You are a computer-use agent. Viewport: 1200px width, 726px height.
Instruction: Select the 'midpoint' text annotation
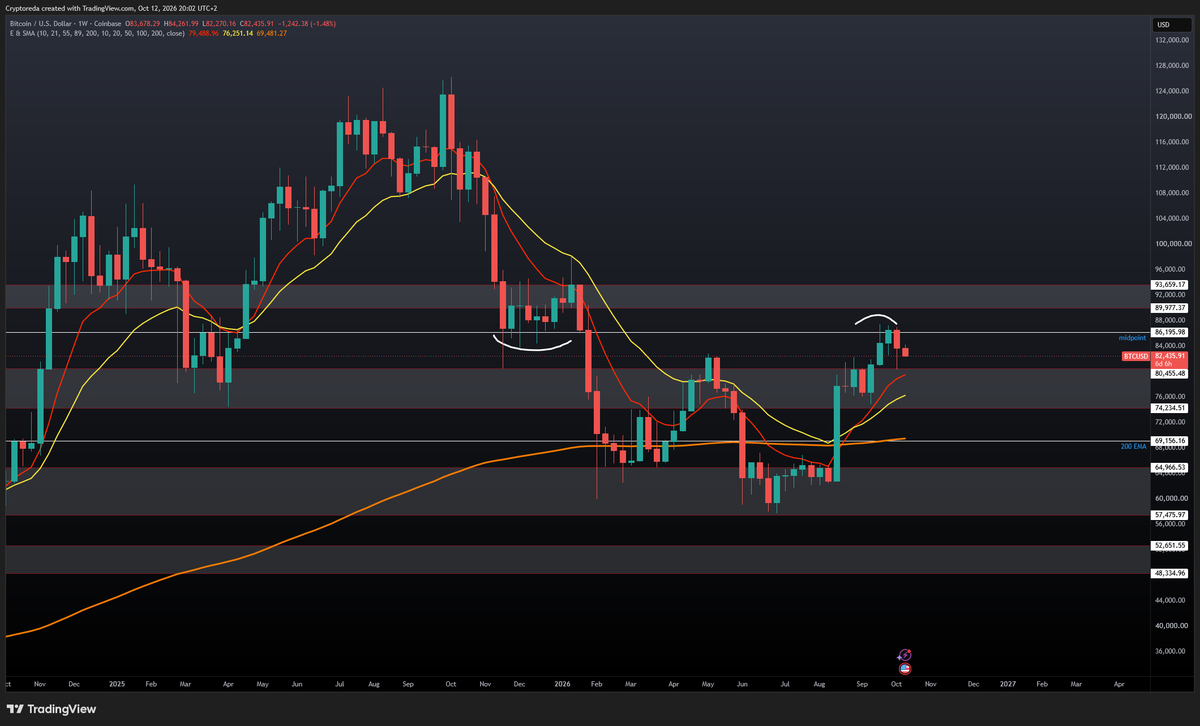click(1133, 339)
